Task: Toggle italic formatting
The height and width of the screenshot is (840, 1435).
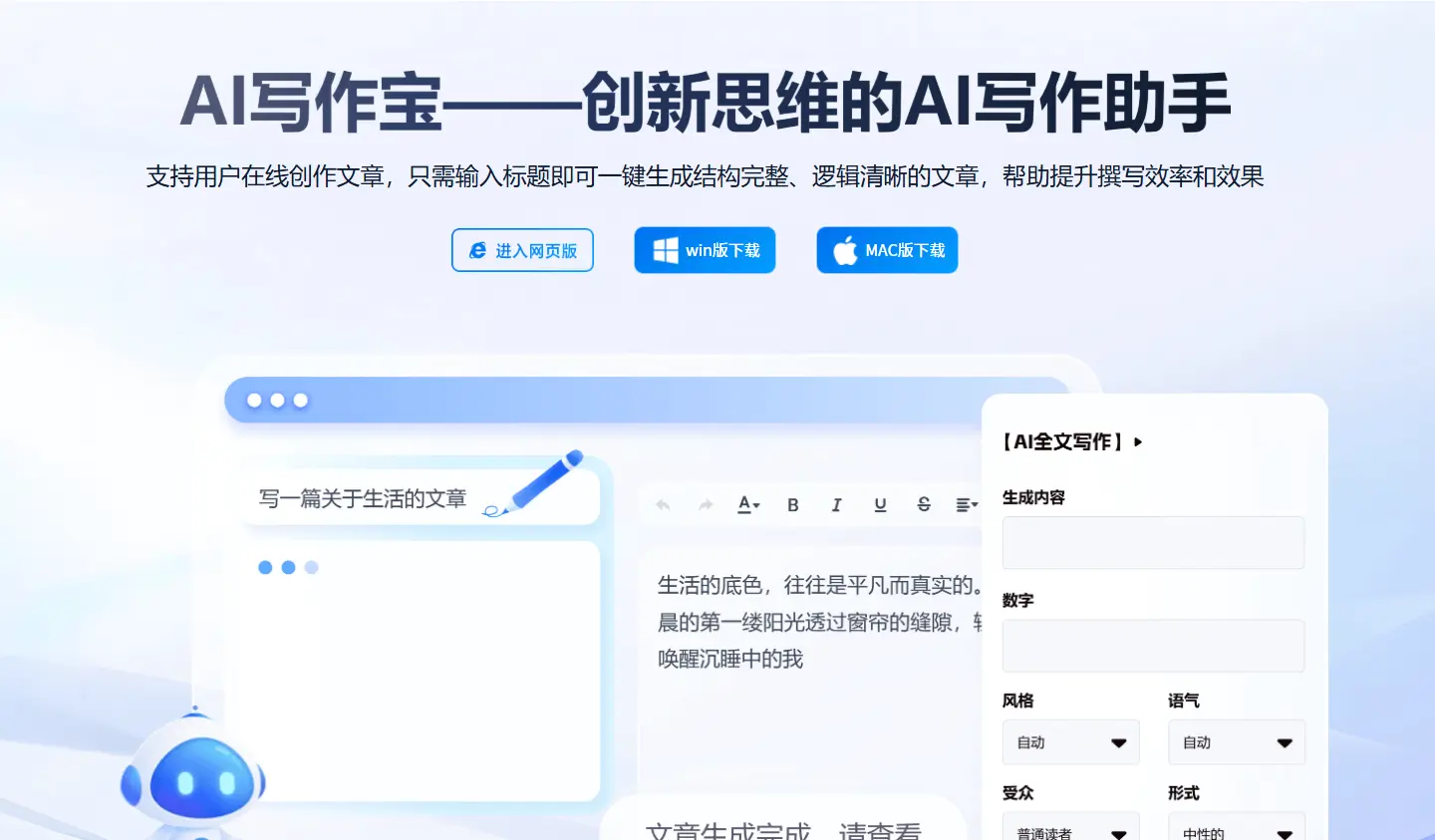Action: [836, 504]
